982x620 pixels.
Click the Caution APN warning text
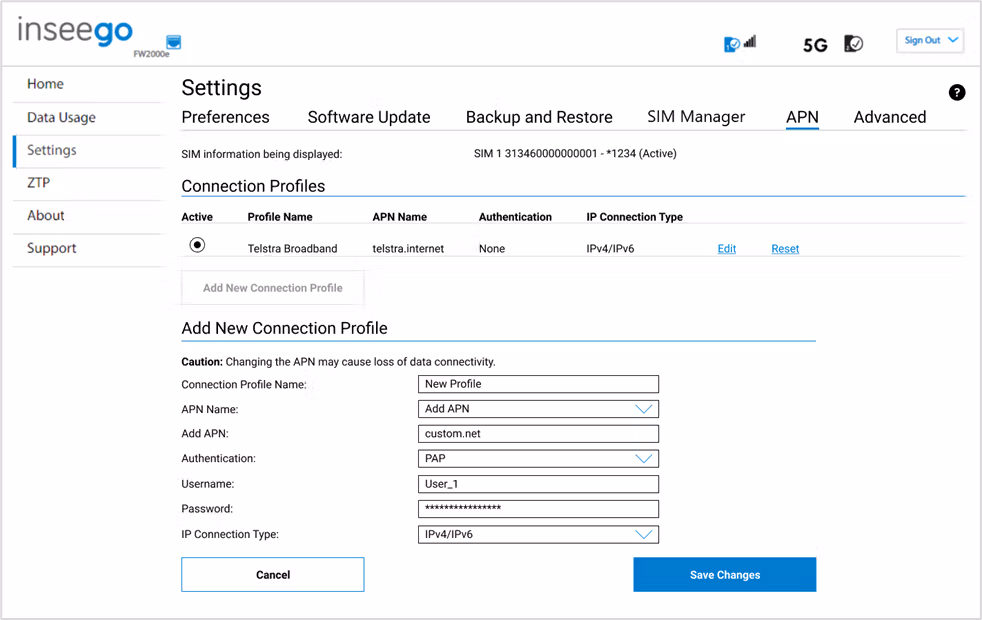tap(338, 362)
